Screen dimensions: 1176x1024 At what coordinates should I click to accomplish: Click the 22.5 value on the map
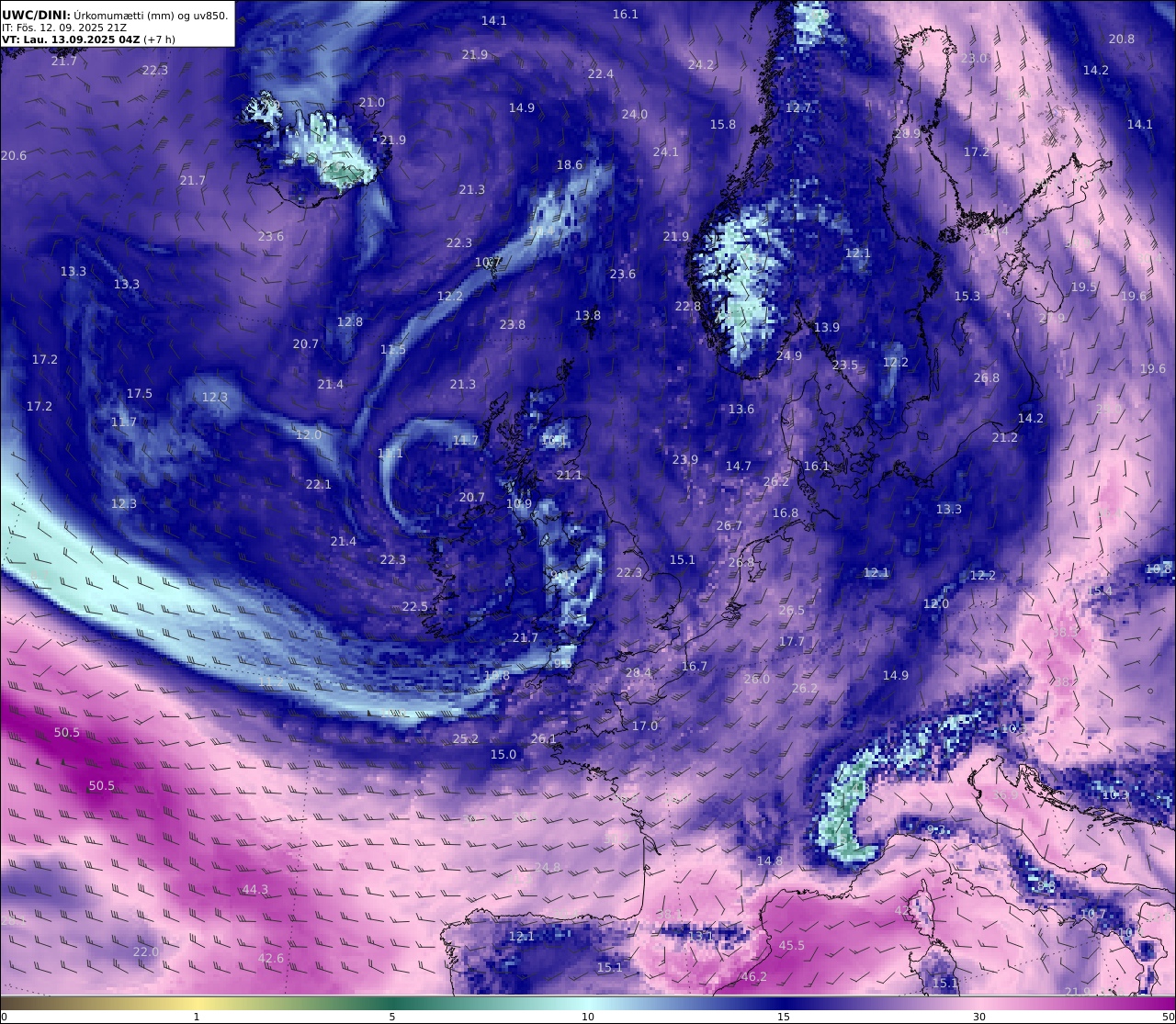click(415, 606)
